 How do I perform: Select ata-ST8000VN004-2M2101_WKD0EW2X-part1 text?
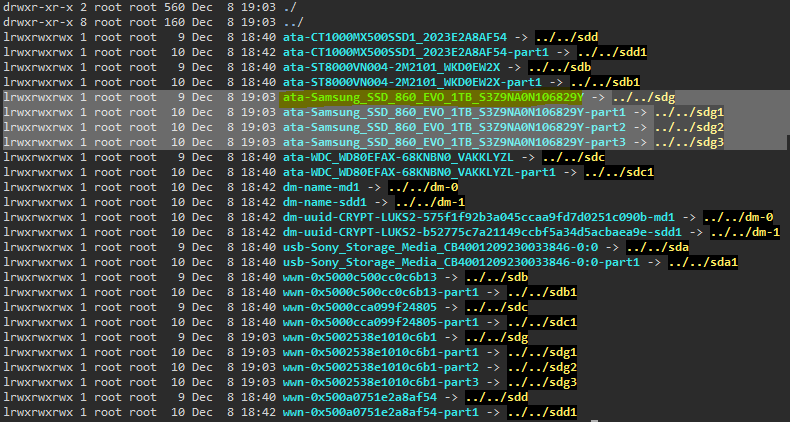click(x=412, y=82)
